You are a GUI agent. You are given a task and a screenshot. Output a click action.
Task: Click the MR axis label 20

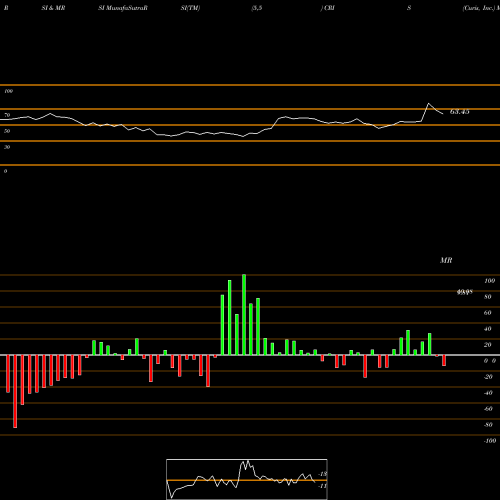tap(488, 345)
